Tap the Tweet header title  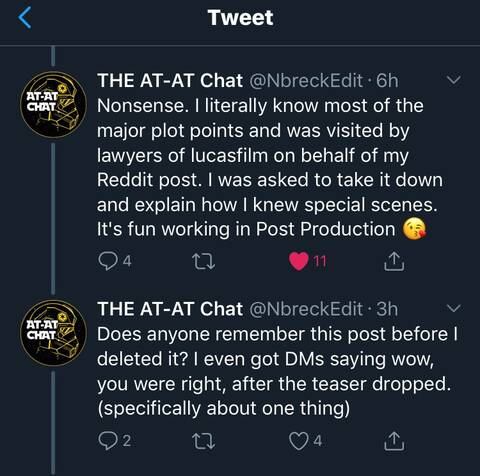pos(240,18)
